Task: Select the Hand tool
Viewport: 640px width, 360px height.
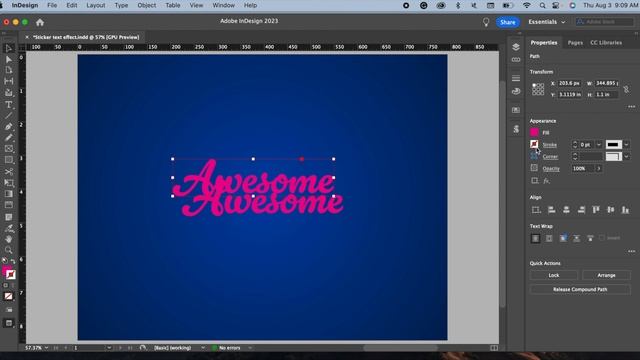Action: 9,239
